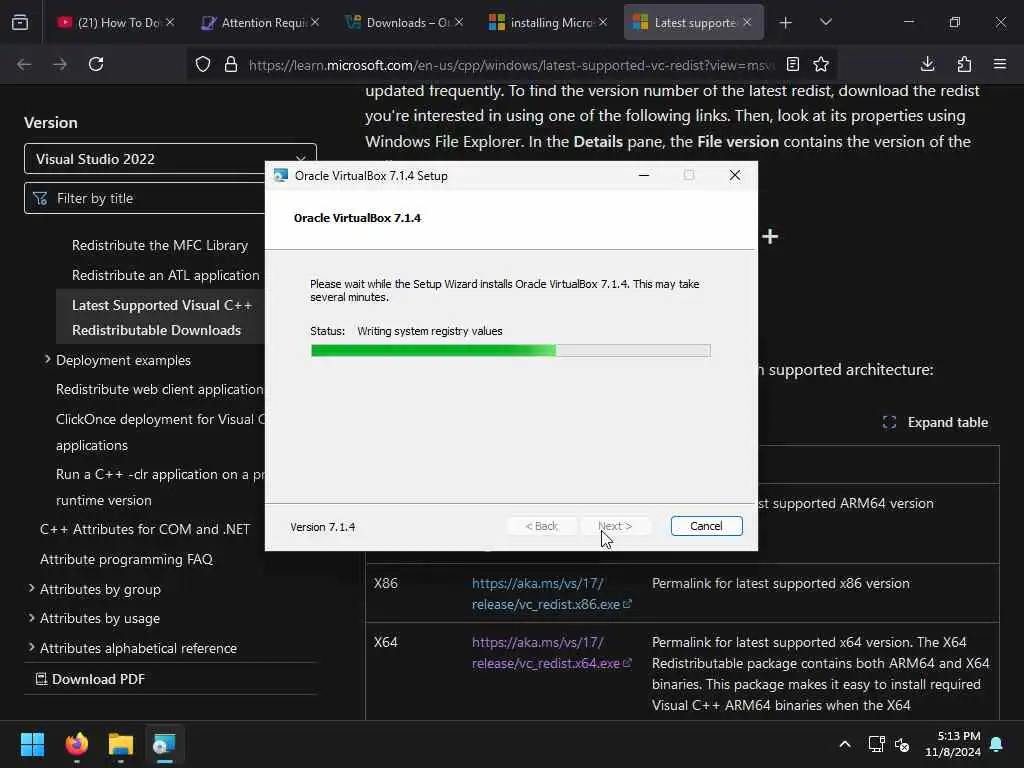Toggle reader view icon
The image size is (1024, 768).
coord(793,64)
